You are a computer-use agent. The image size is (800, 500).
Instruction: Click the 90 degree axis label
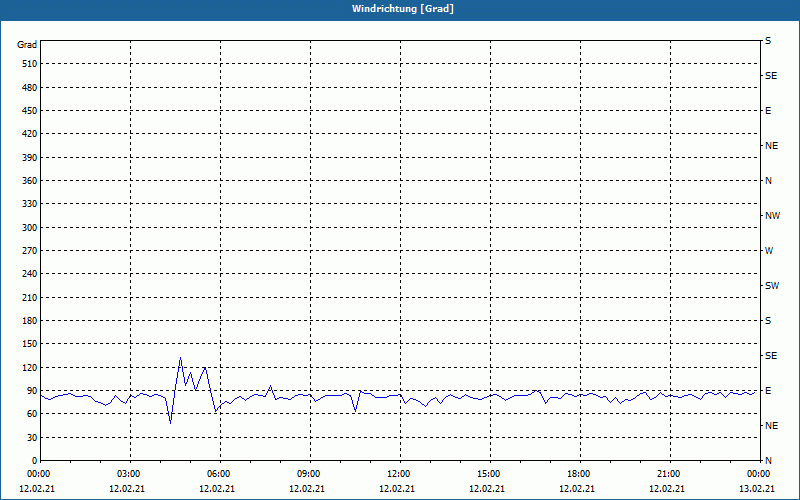pos(32,391)
